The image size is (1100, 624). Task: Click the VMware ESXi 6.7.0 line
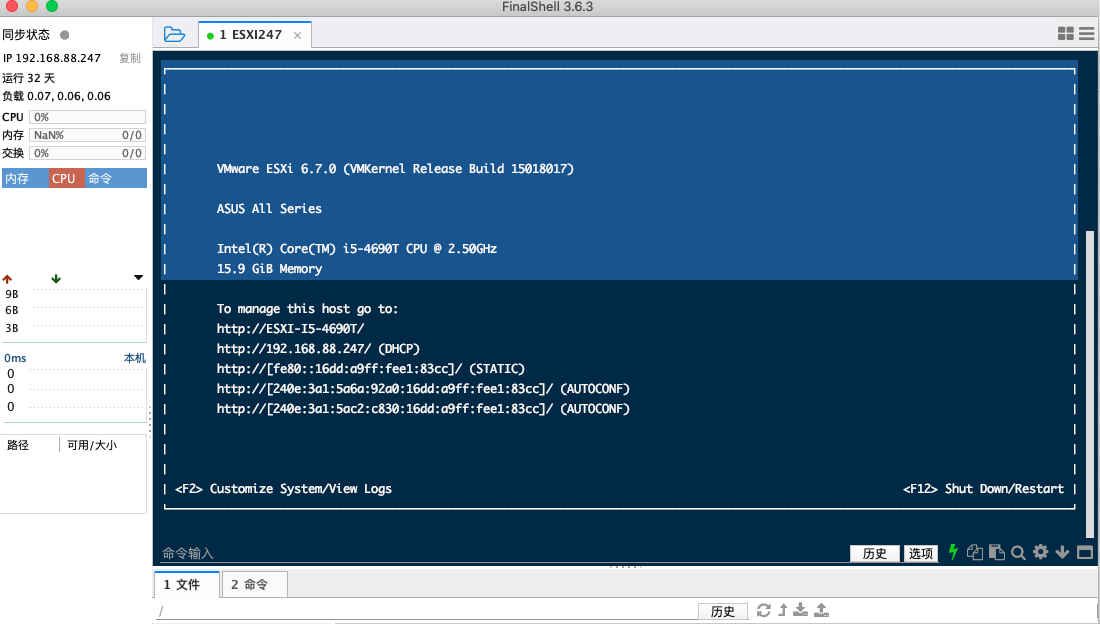pos(395,168)
